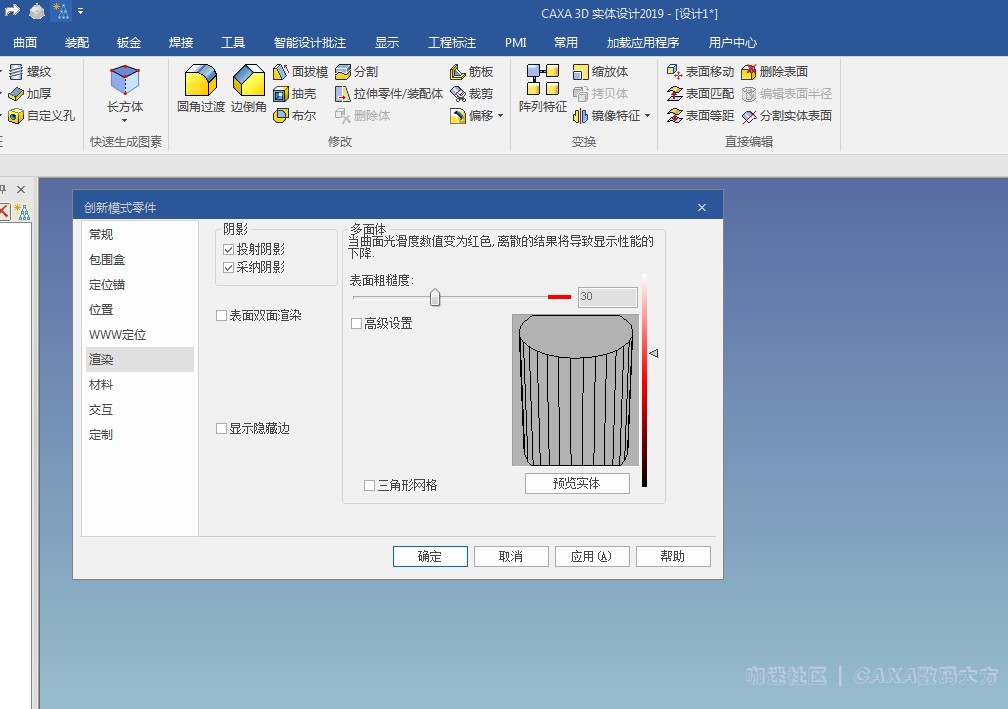Click 拉伸零件/装配体 tool
The image size is (1008, 709).
click(x=388, y=94)
